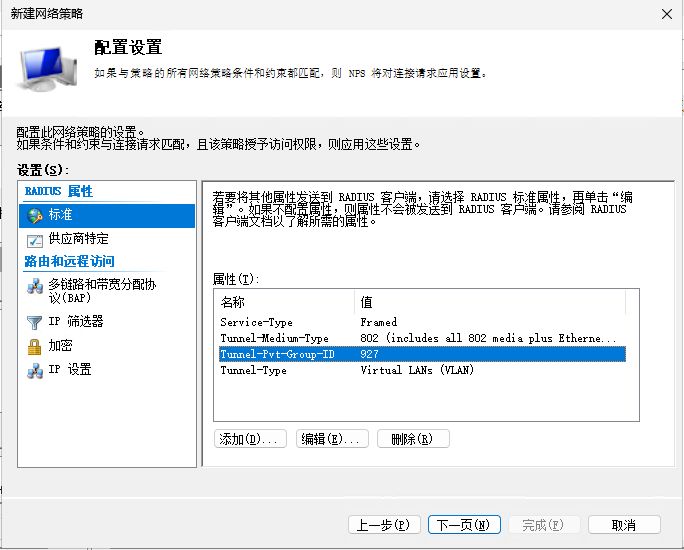Screen dimensions: 684x550
Task: Proceed with the 下一页(N) button
Action: [x=463, y=525]
